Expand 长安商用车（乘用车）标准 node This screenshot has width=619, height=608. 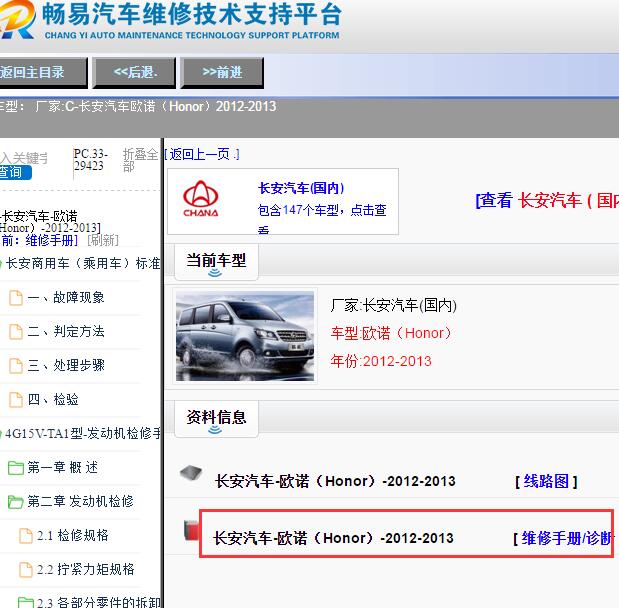83,263
